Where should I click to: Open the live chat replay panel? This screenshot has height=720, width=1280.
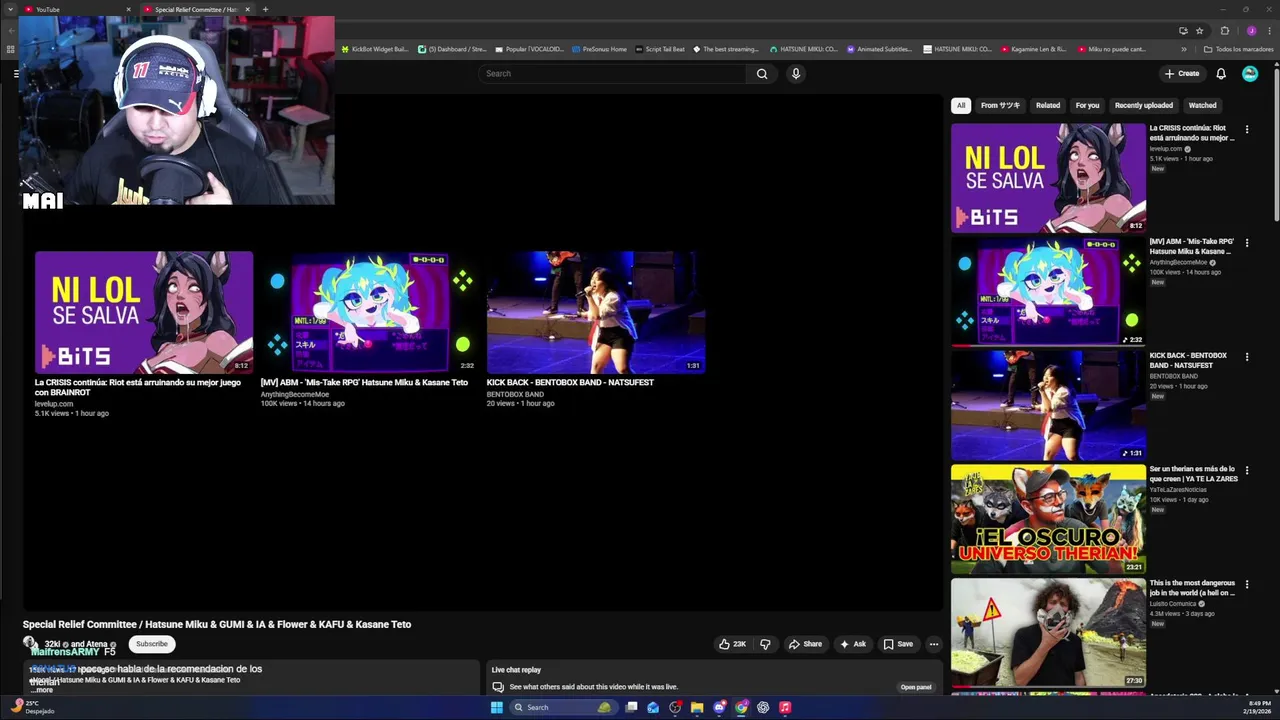tap(916, 687)
